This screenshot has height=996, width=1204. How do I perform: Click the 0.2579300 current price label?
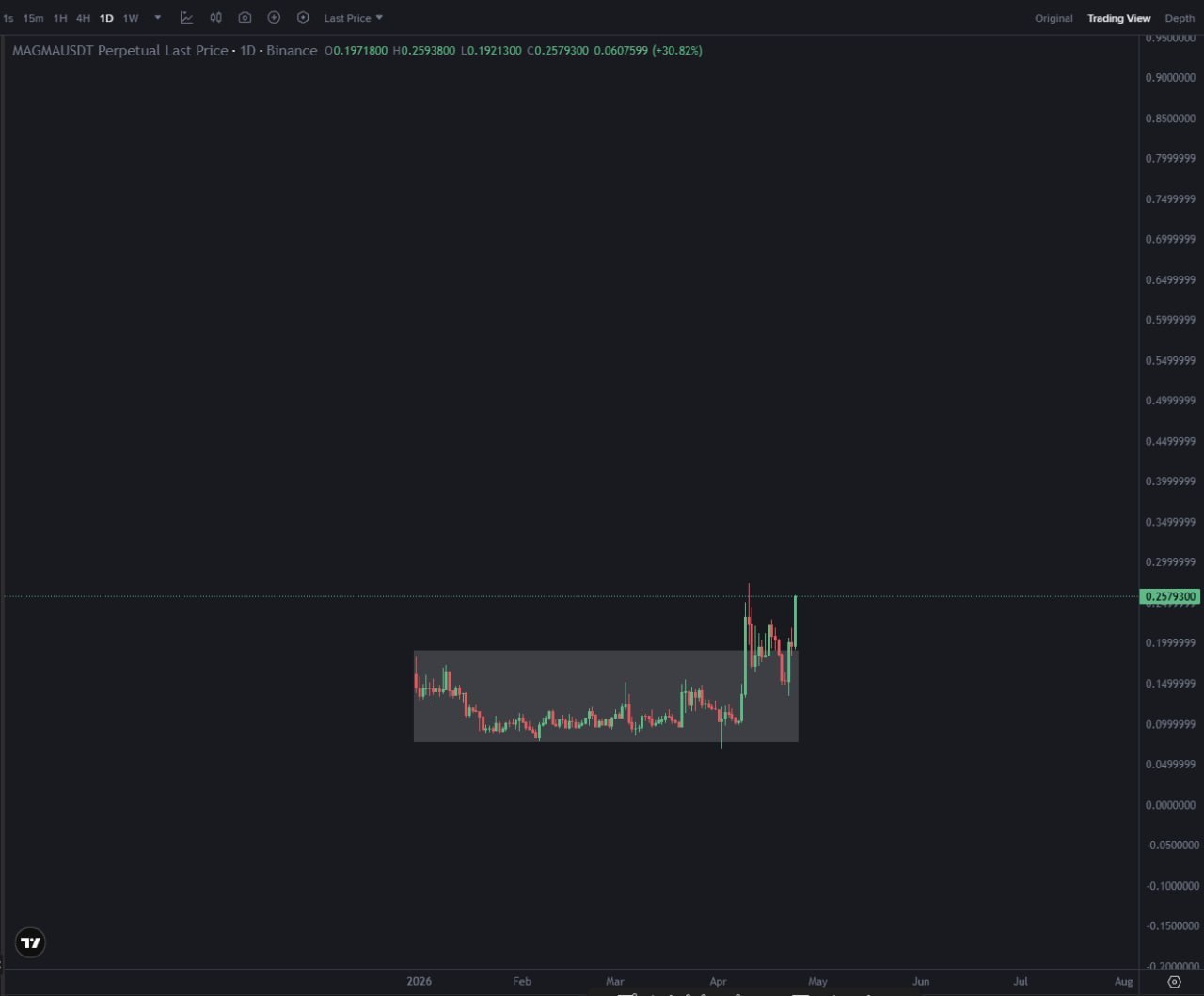tap(1169, 597)
